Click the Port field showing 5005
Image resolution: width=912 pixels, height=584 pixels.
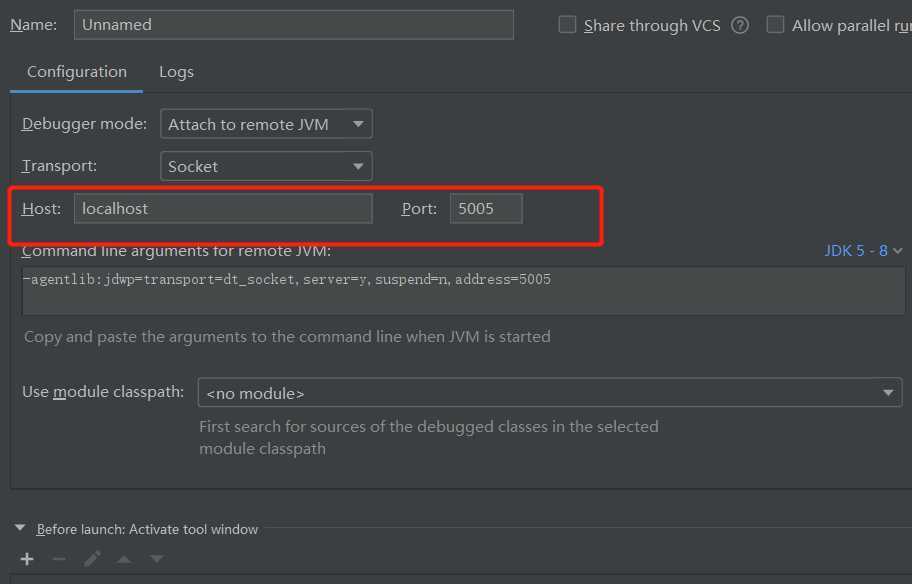(486, 208)
